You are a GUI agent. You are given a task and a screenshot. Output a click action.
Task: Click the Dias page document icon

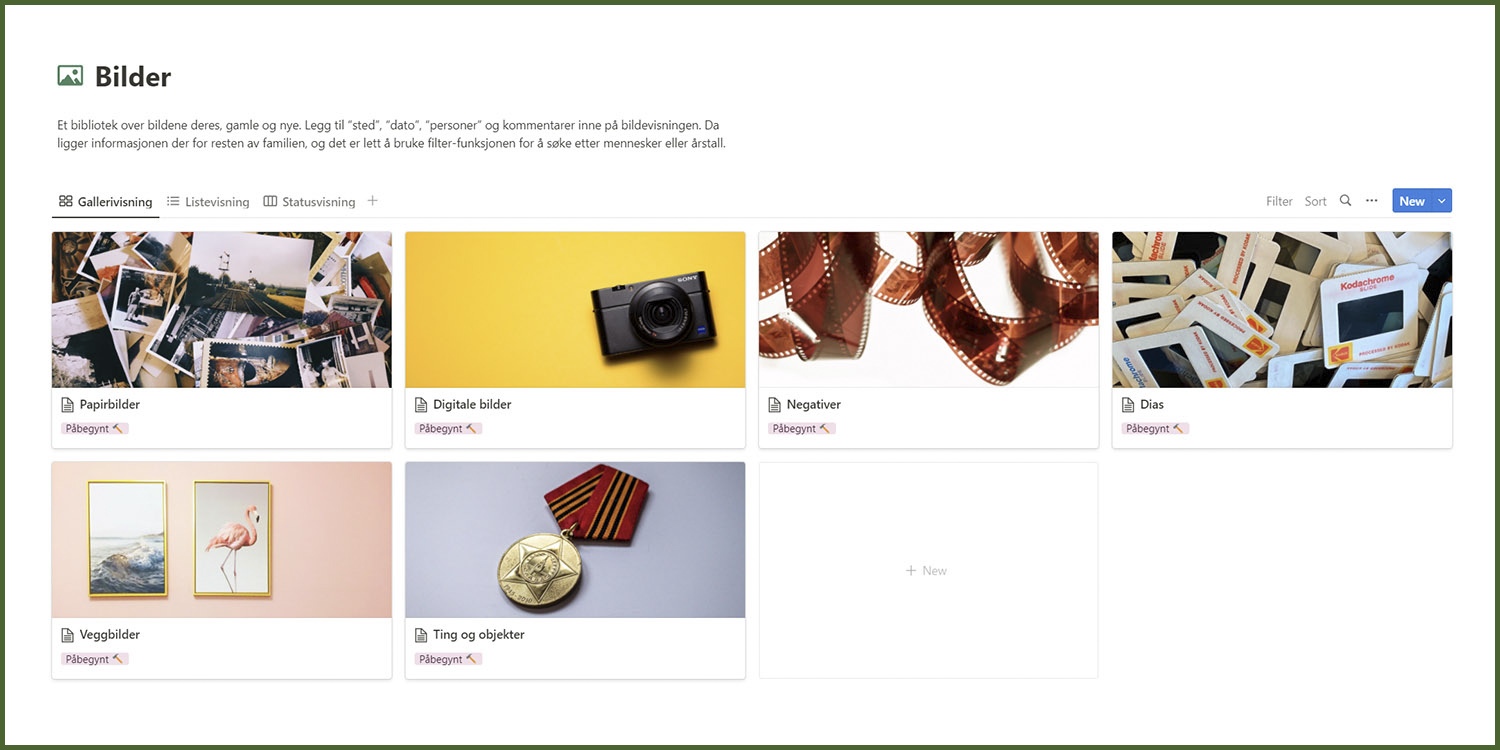pos(1128,405)
